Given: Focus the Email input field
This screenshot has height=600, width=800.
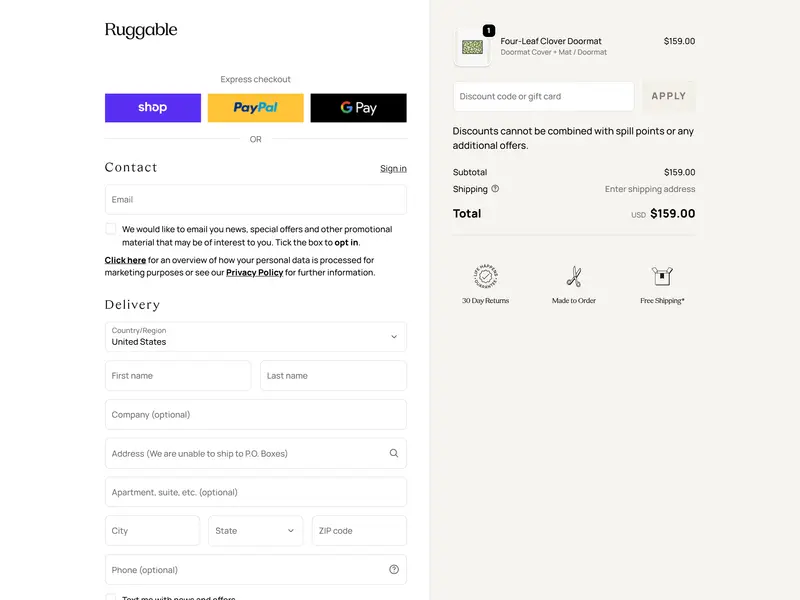Looking at the screenshot, I should pyautogui.click(x=256, y=199).
